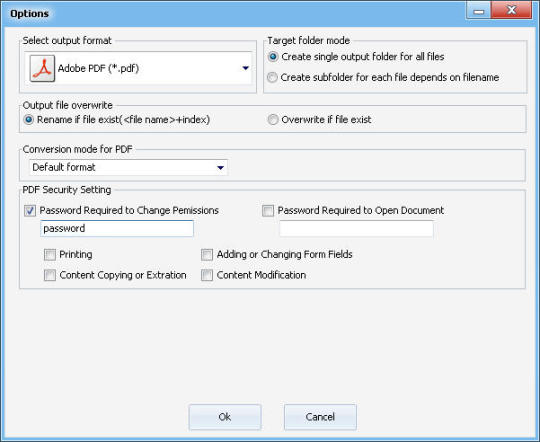Select Adobe PDF (*.pdf) combo box text
Viewport: 540px width, 442px height.
tap(98, 68)
